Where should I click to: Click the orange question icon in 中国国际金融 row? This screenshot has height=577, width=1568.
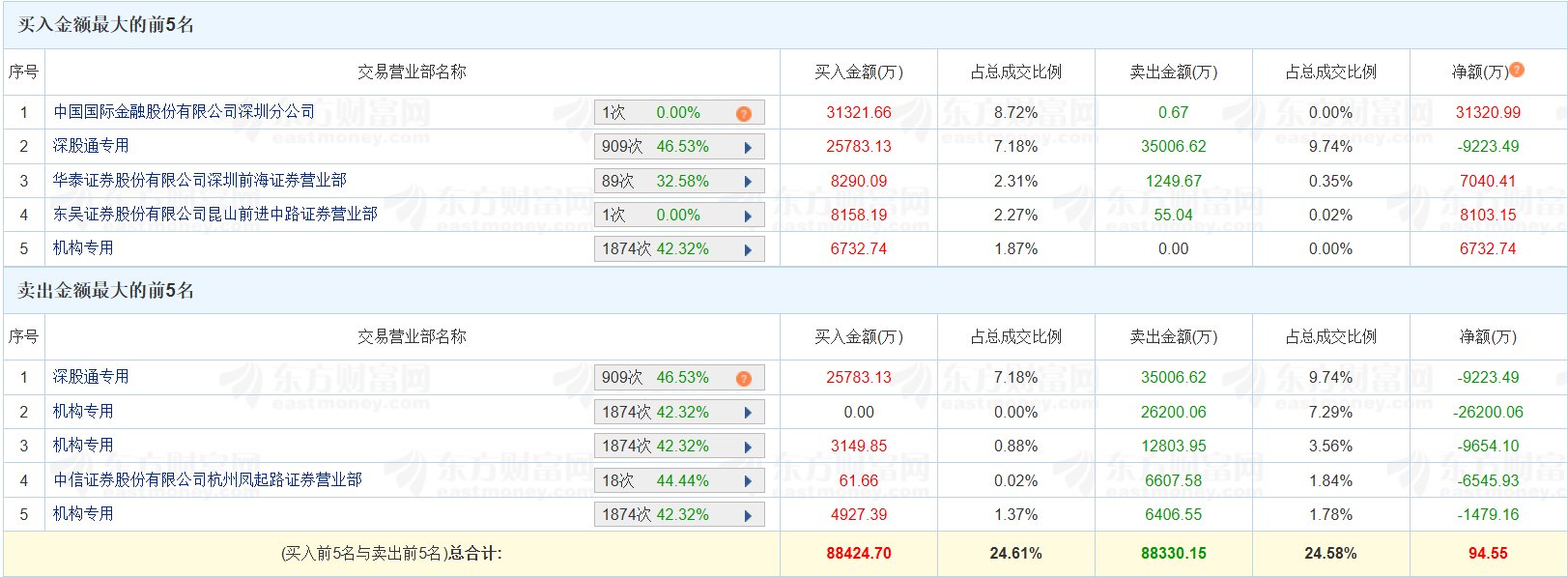743,113
